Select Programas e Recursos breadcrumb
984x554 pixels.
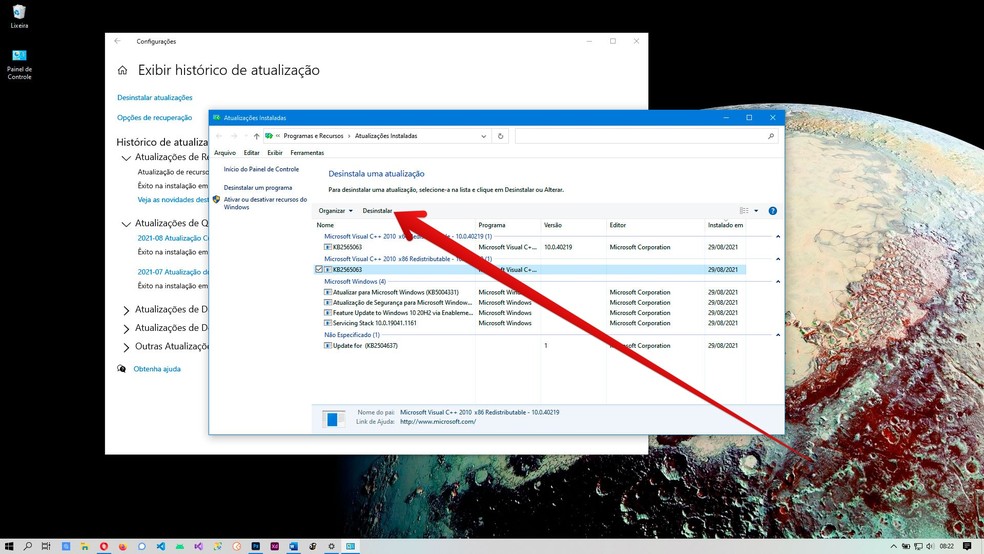[313, 136]
